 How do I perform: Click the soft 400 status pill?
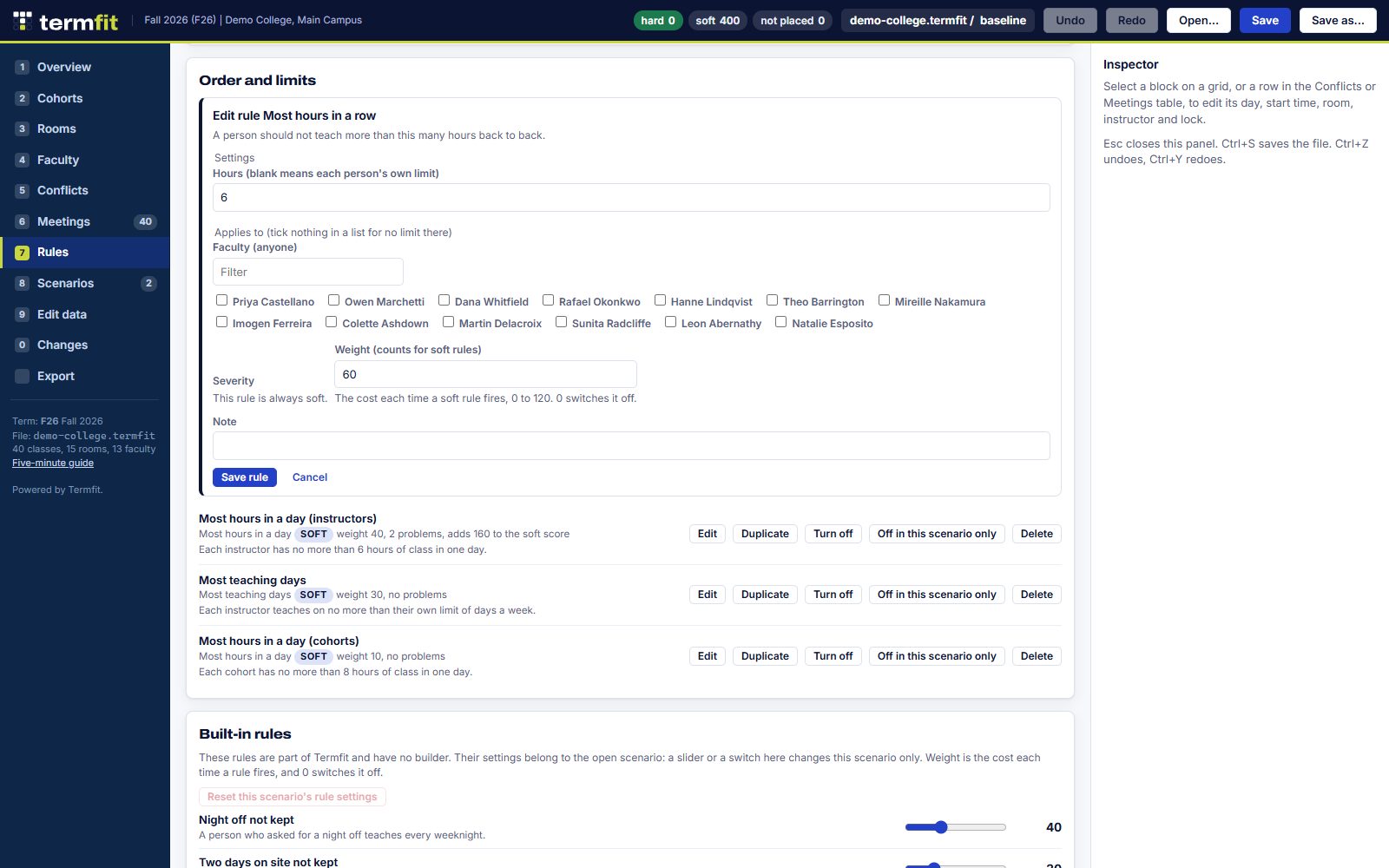[718, 21]
